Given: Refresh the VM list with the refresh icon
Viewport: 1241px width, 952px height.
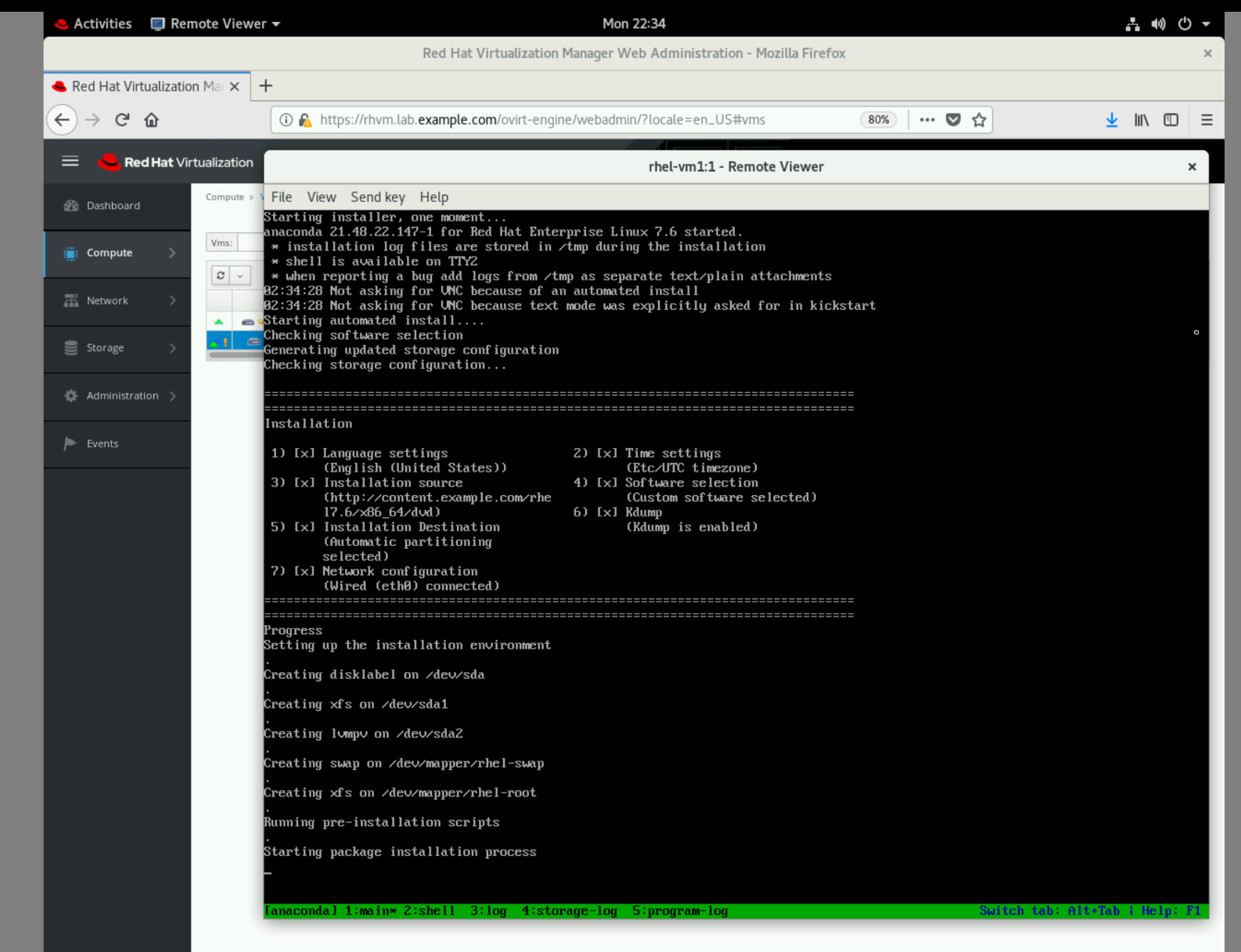Looking at the screenshot, I should coord(221,275).
